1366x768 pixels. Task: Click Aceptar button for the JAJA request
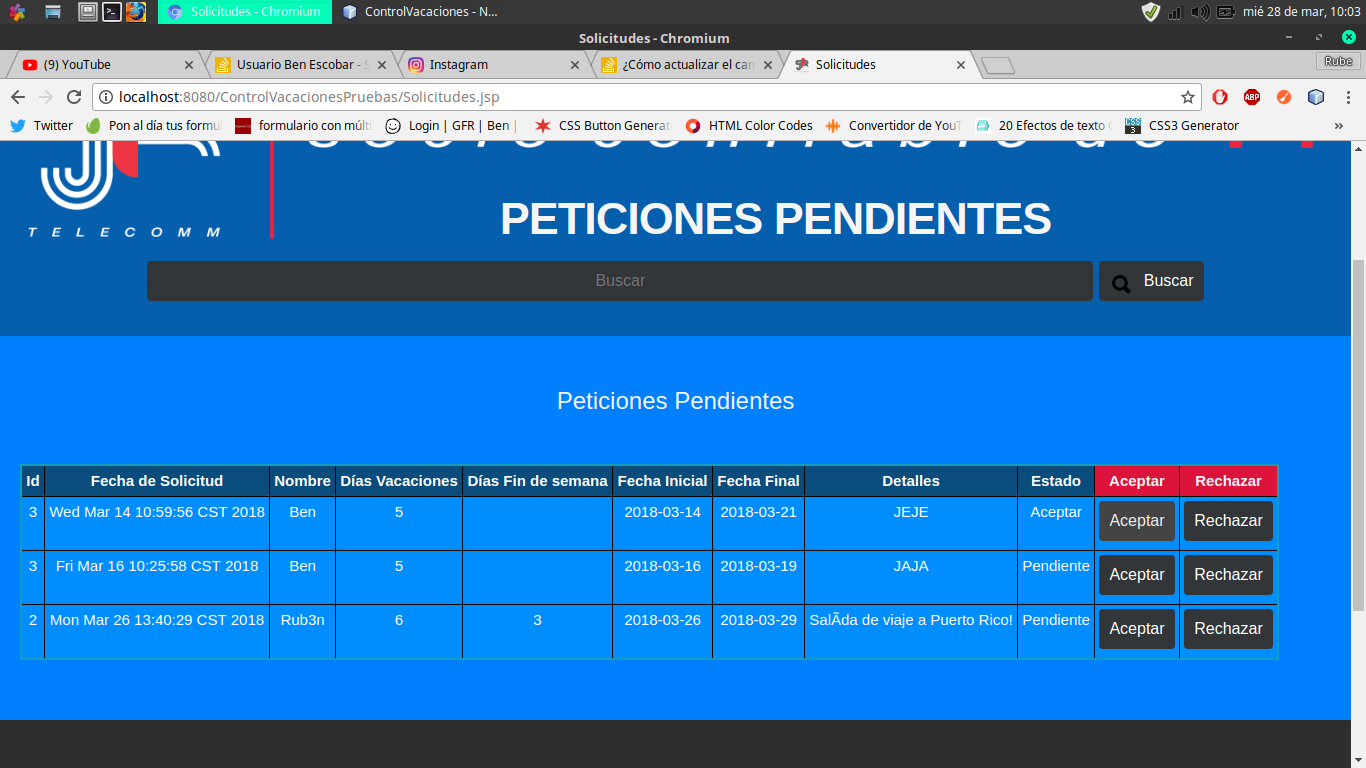click(1137, 575)
